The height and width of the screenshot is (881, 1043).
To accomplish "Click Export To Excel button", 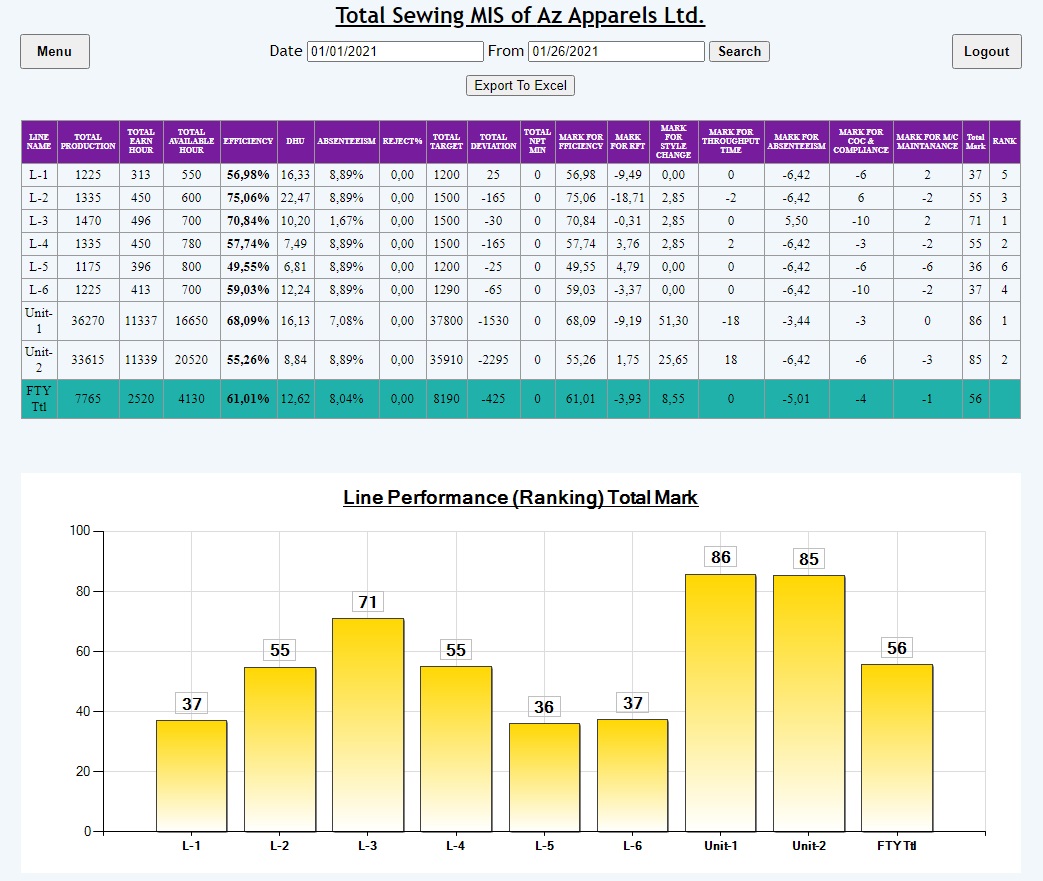I will [520, 85].
